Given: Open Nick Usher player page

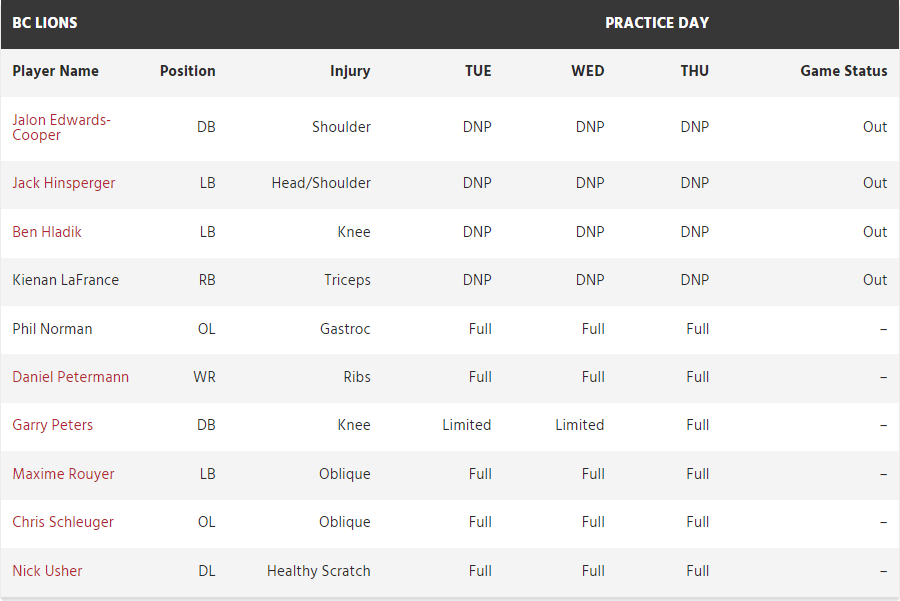Looking at the screenshot, I should [x=47, y=571].
